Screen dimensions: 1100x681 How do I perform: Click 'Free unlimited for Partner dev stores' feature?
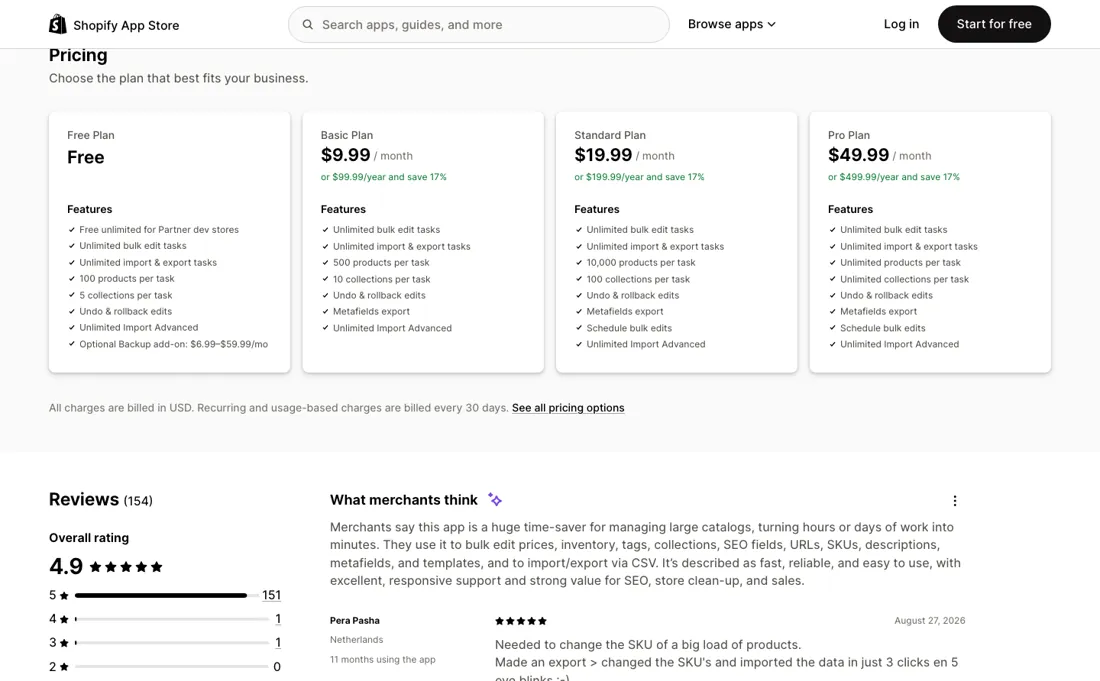(159, 230)
